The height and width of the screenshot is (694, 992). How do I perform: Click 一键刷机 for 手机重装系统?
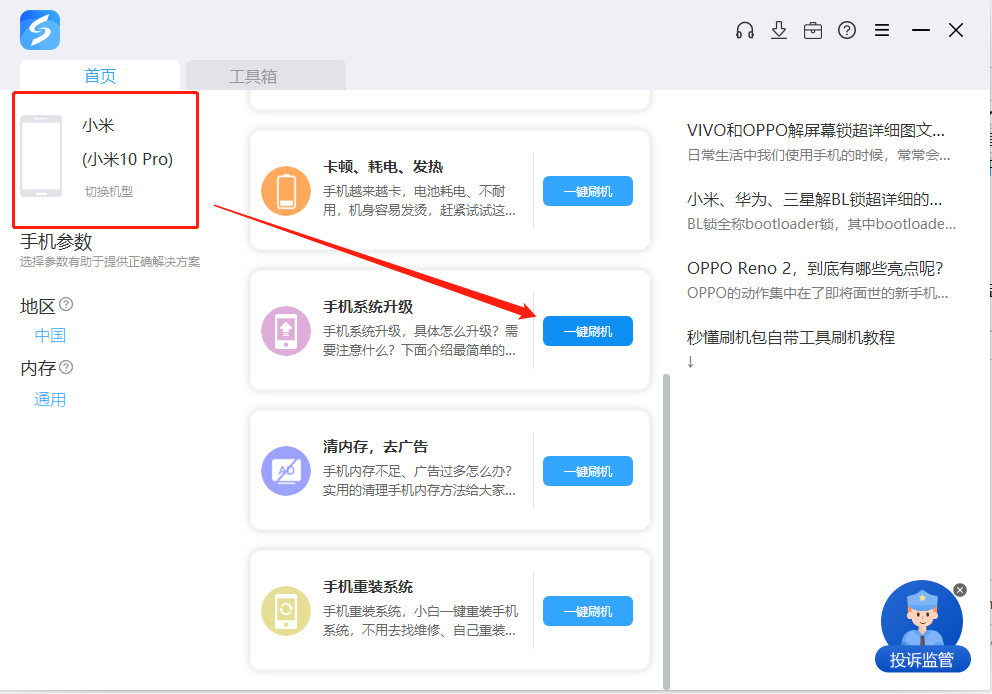pos(588,611)
